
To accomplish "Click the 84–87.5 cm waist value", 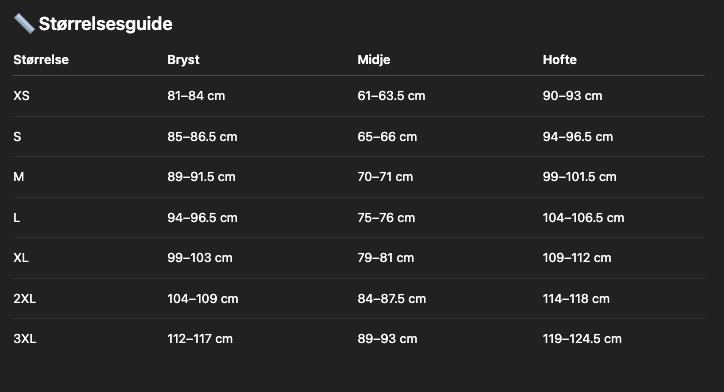I will [x=392, y=299].
